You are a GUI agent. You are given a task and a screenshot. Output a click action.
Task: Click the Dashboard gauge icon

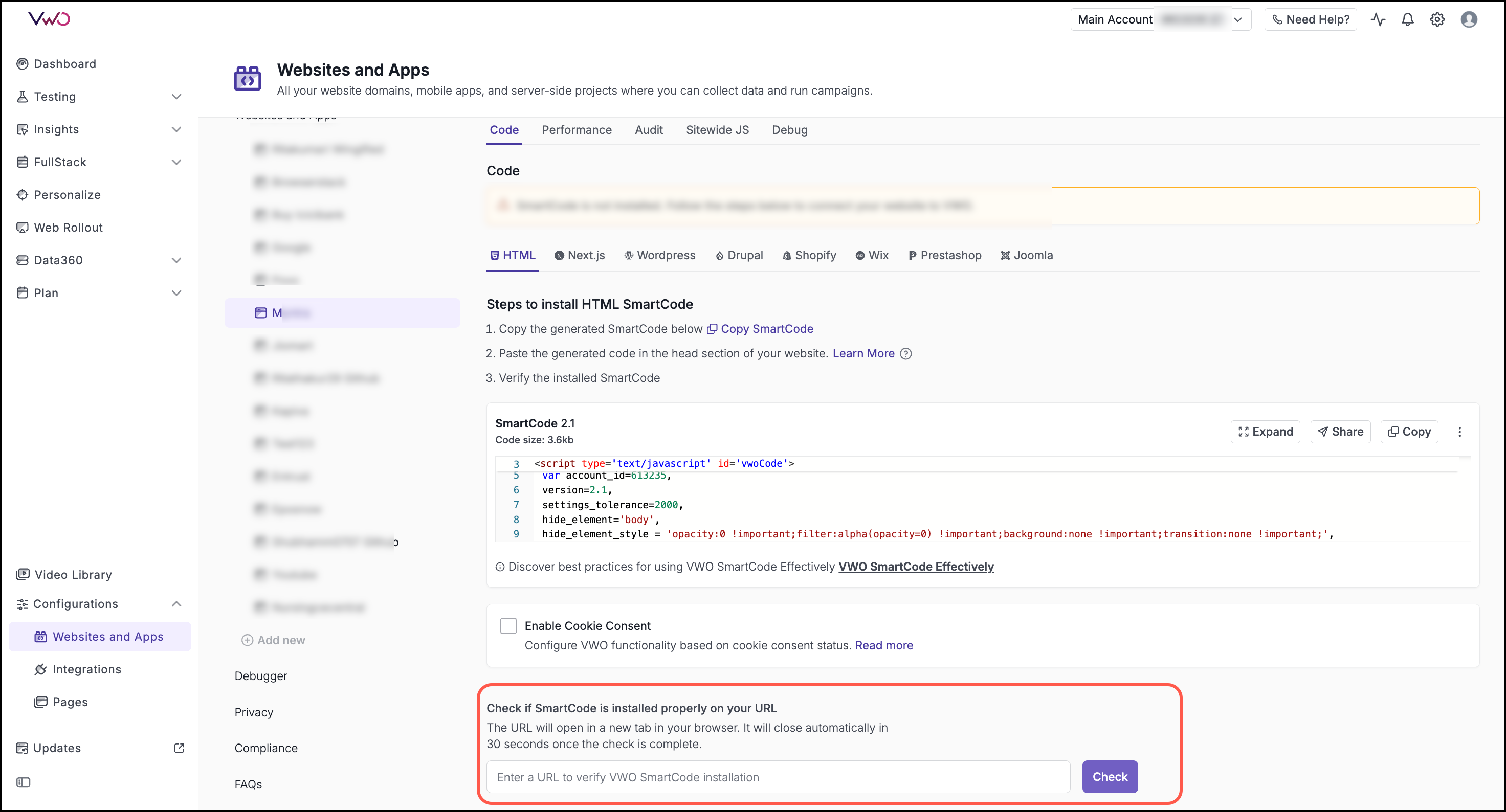[22, 64]
